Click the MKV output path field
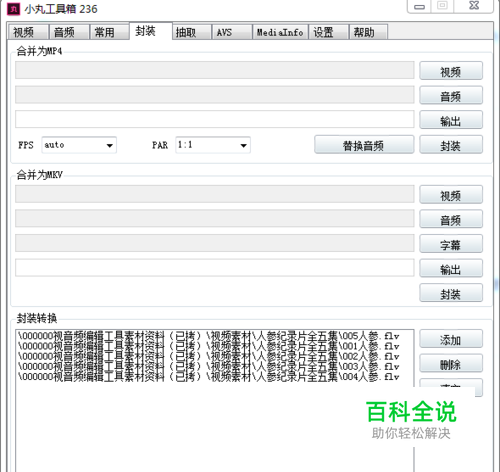The width and height of the screenshot is (500, 472). coord(215,268)
